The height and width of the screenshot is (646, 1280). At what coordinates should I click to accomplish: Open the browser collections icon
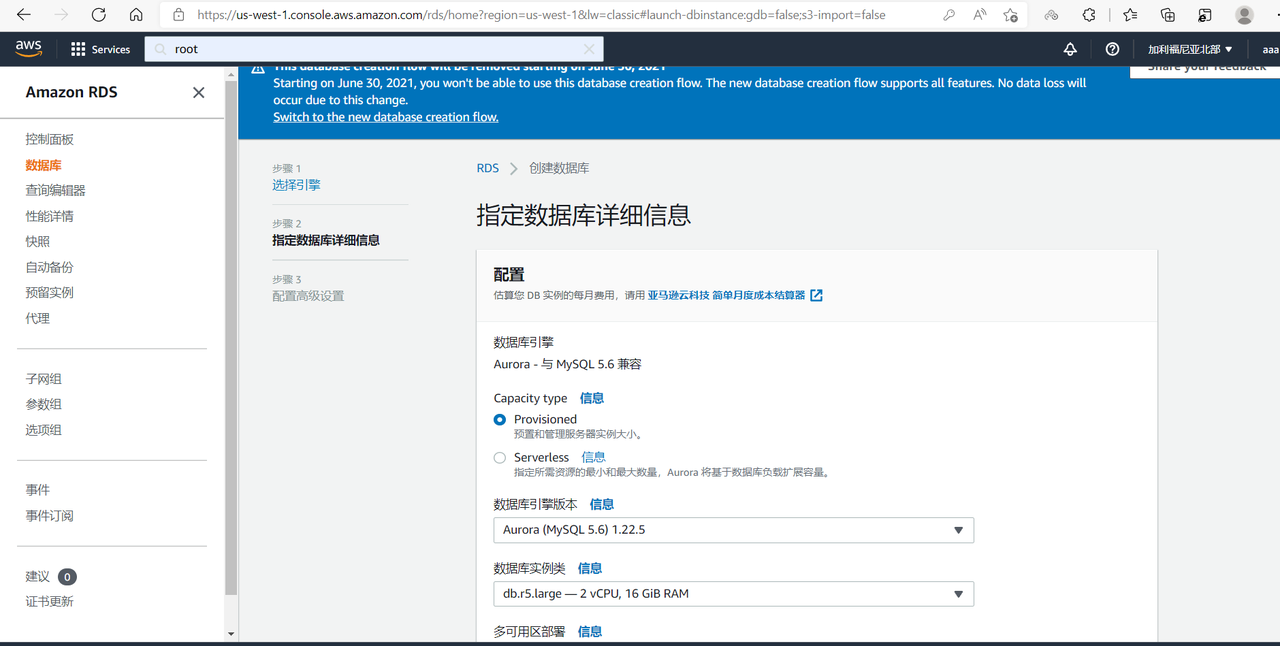[1168, 15]
